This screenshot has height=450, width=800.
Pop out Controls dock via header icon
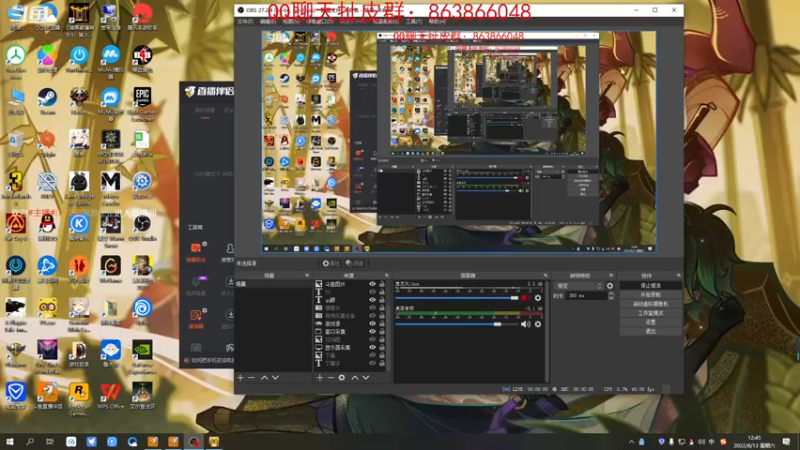pyautogui.click(x=678, y=276)
